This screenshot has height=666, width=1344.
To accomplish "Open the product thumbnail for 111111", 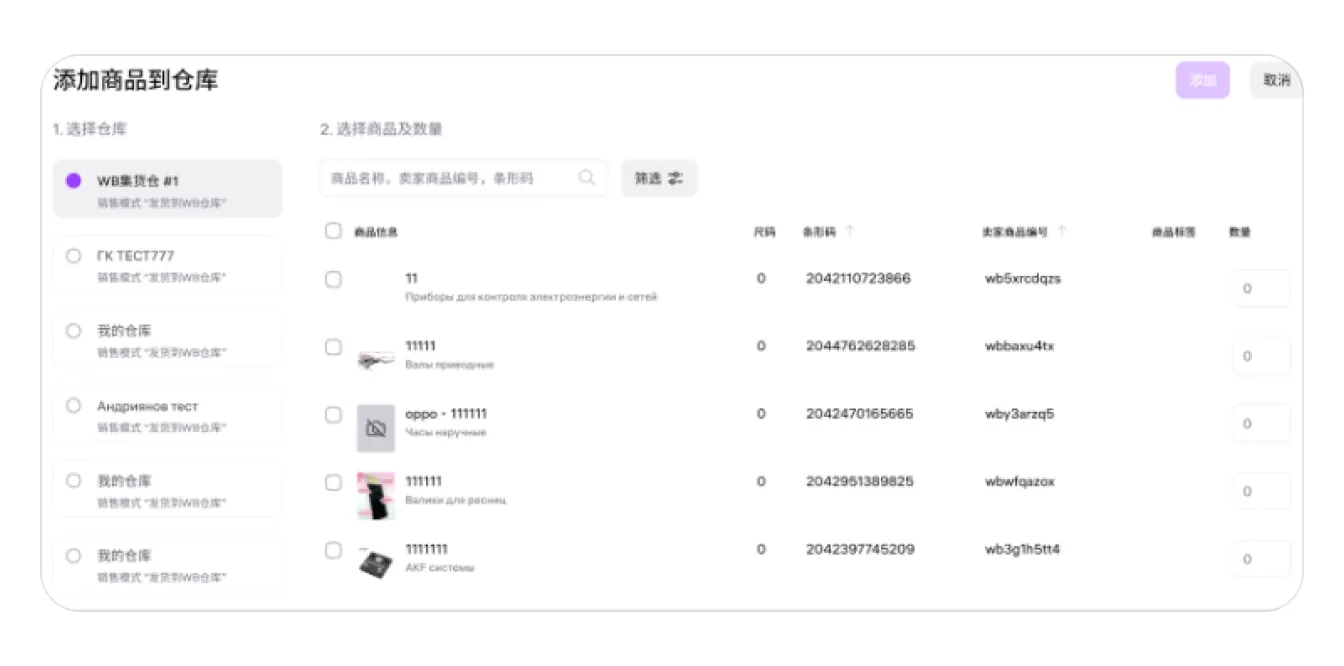I will (376, 495).
